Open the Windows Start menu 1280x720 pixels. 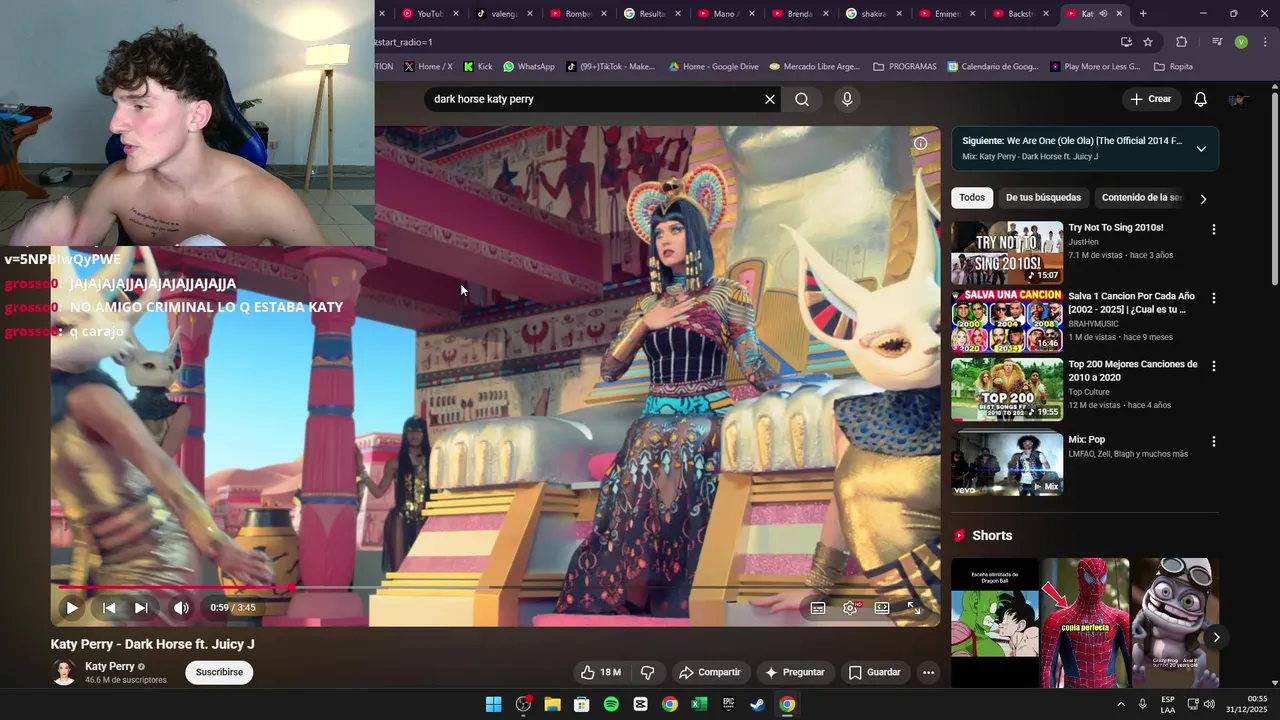493,704
